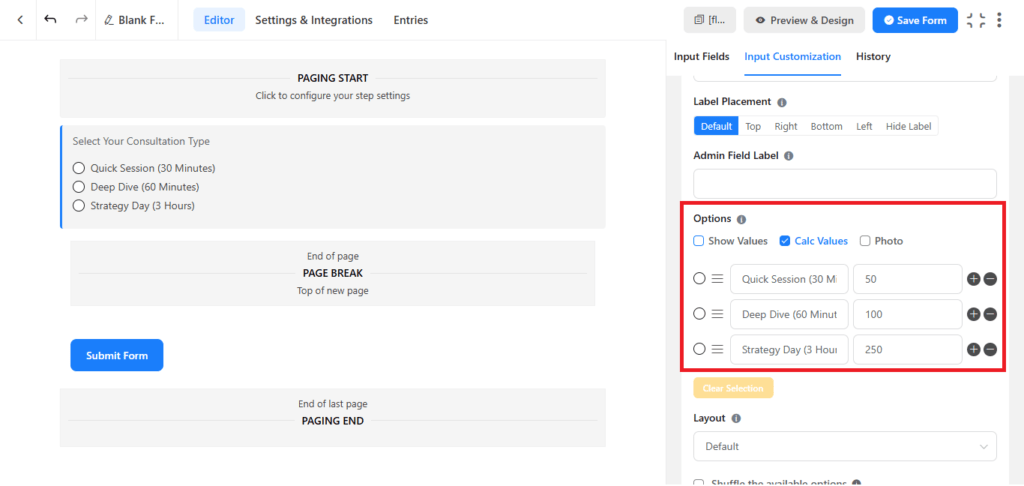Click the calc value field showing 50

907,279
